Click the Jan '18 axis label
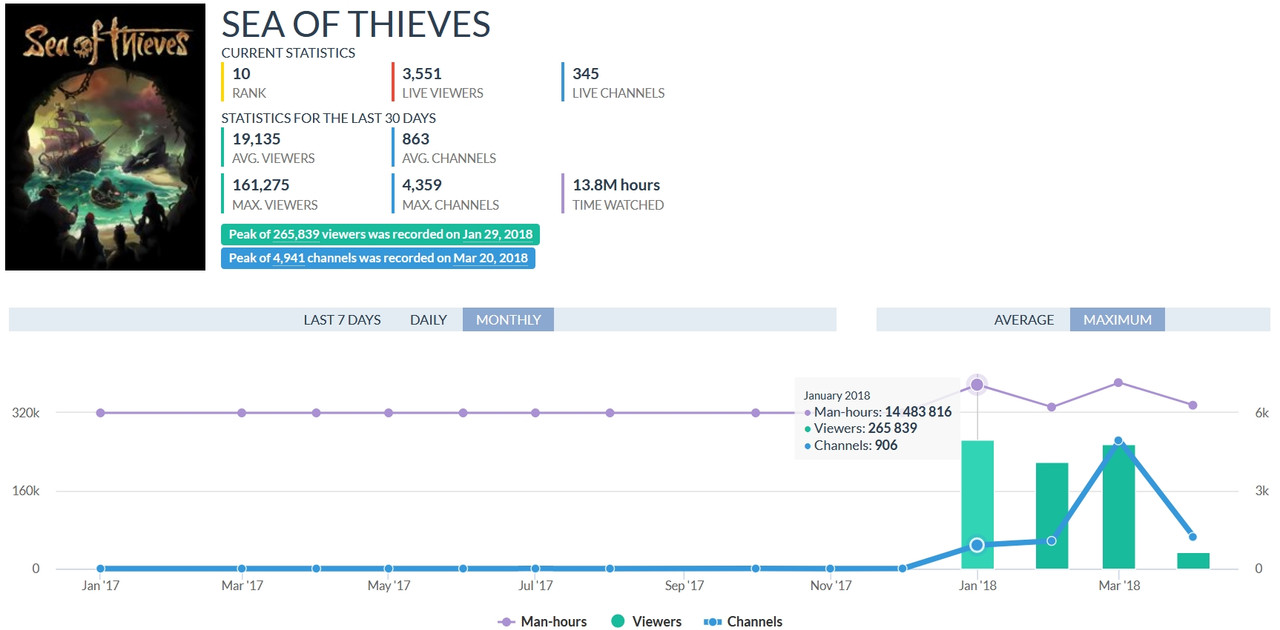The image size is (1280, 630). tap(977, 586)
